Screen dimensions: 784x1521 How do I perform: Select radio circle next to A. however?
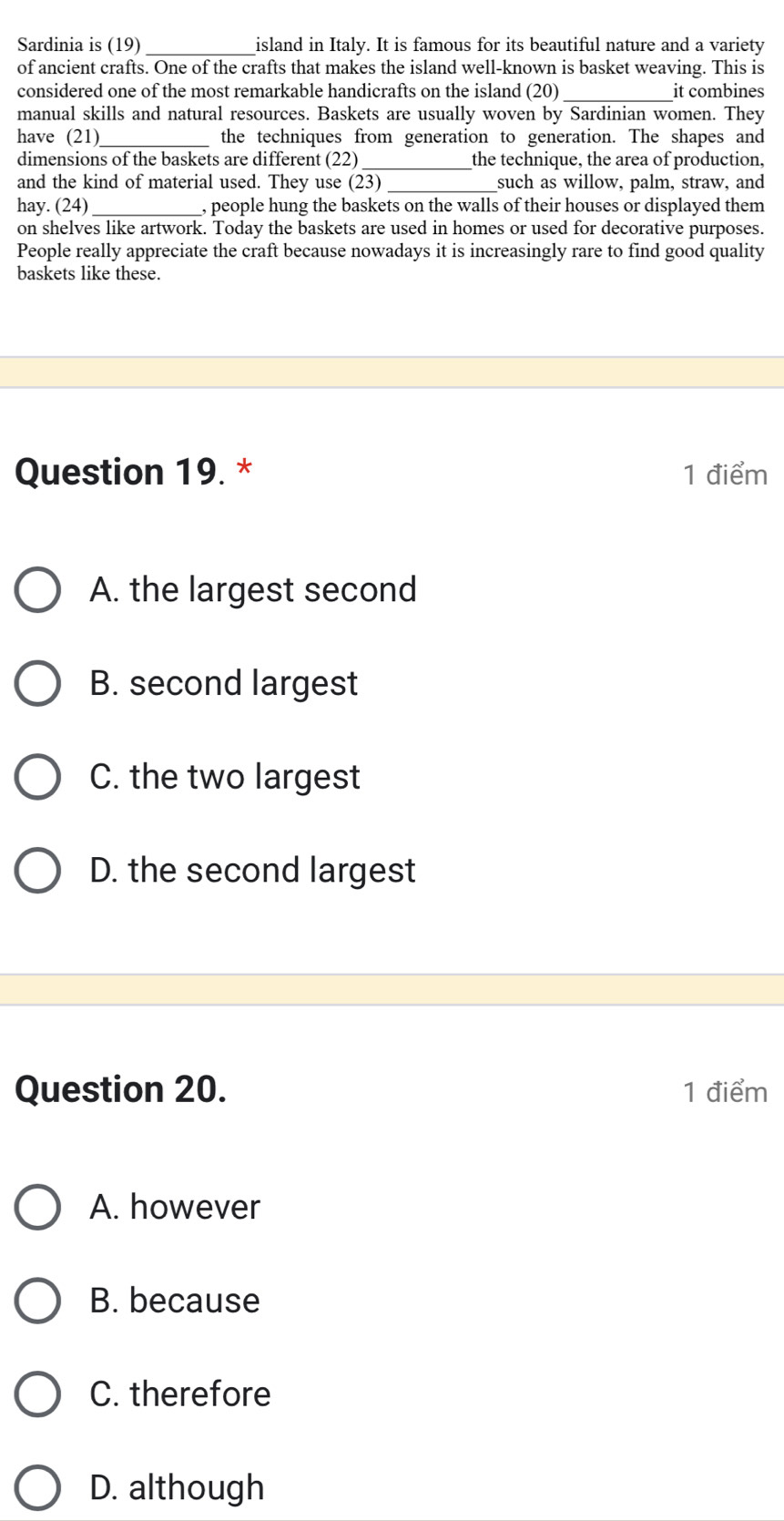pyautogui.click(x=38, y=1207)
